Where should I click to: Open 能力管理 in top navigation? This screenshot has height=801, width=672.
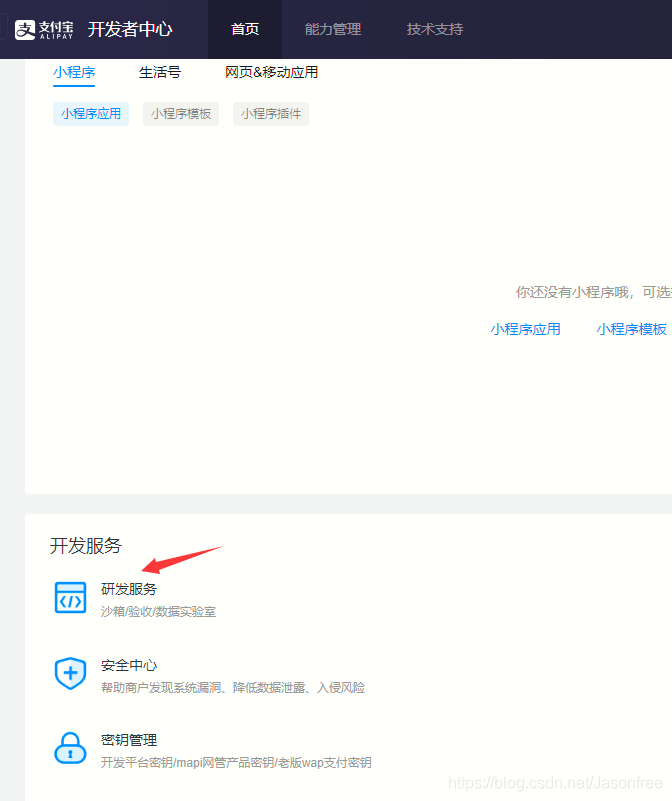(333, 29)
